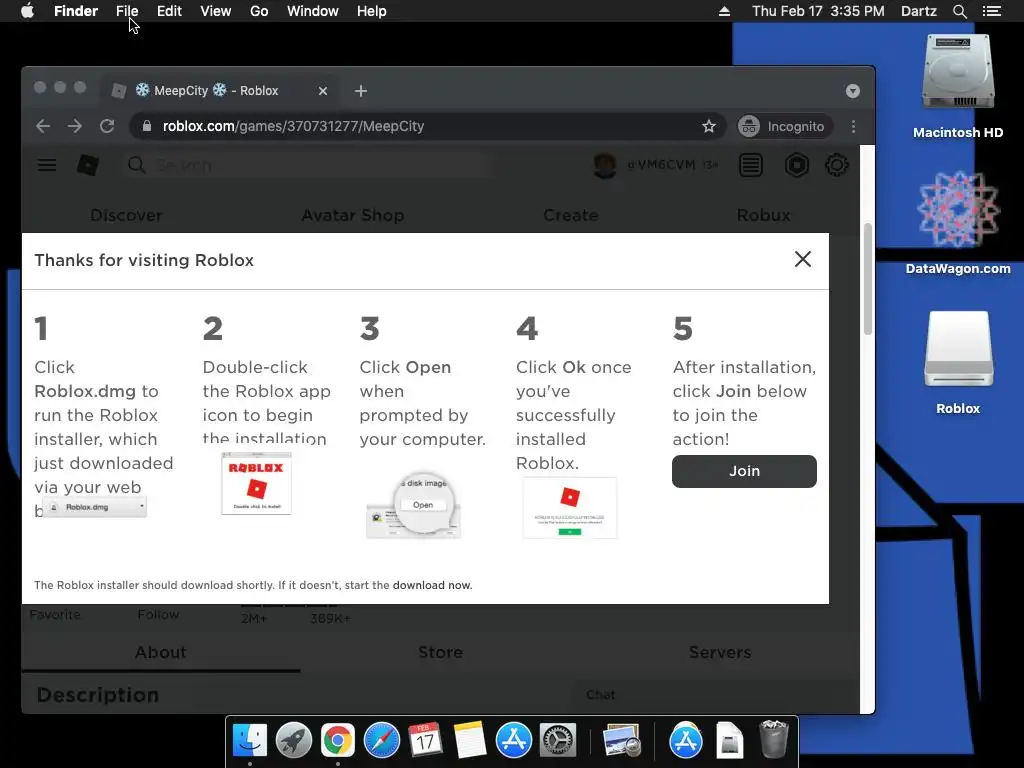Open Notification Center list icon
The image size is (1024, 768).
click(992, 11)
